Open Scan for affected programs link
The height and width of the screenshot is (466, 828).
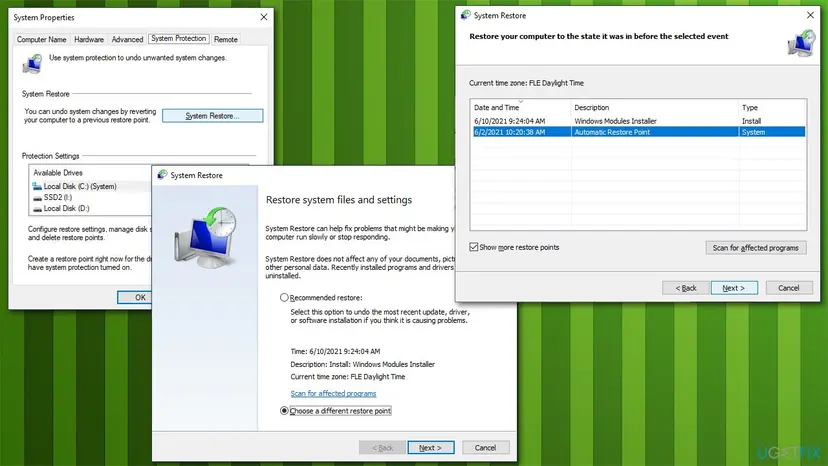[x=333, y=394]
